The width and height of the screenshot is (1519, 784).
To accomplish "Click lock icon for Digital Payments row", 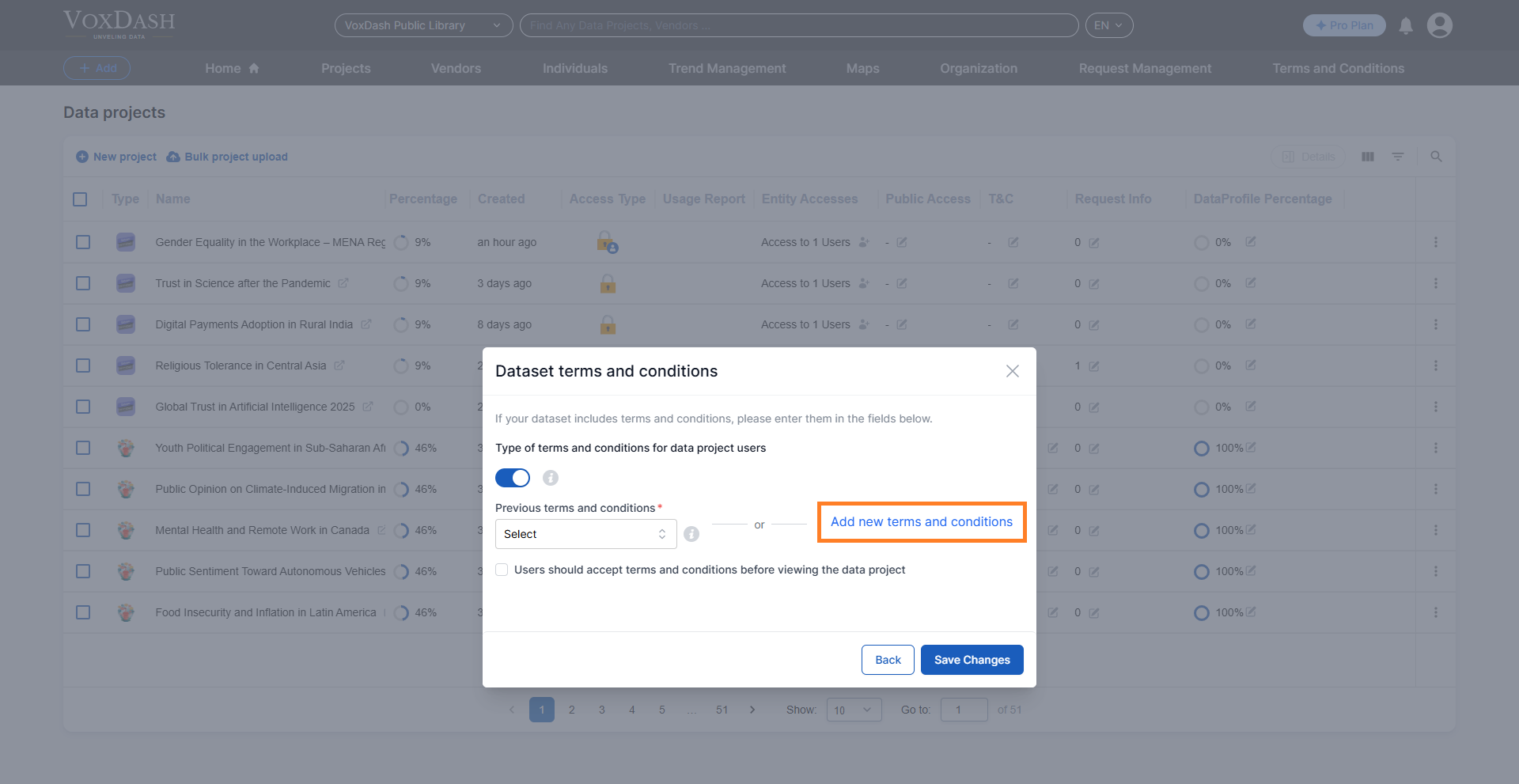I will click(608, 324).
